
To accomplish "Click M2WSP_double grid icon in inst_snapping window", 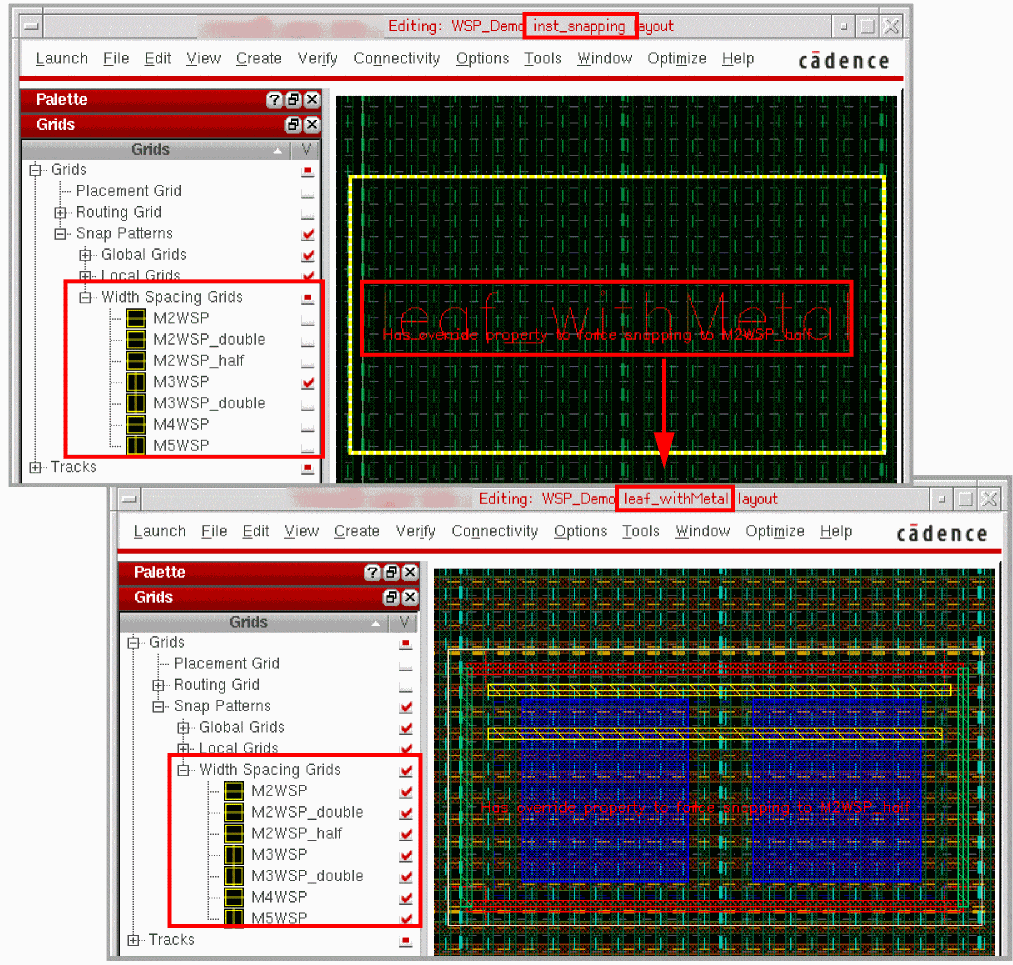I will (x=136, y=339).
